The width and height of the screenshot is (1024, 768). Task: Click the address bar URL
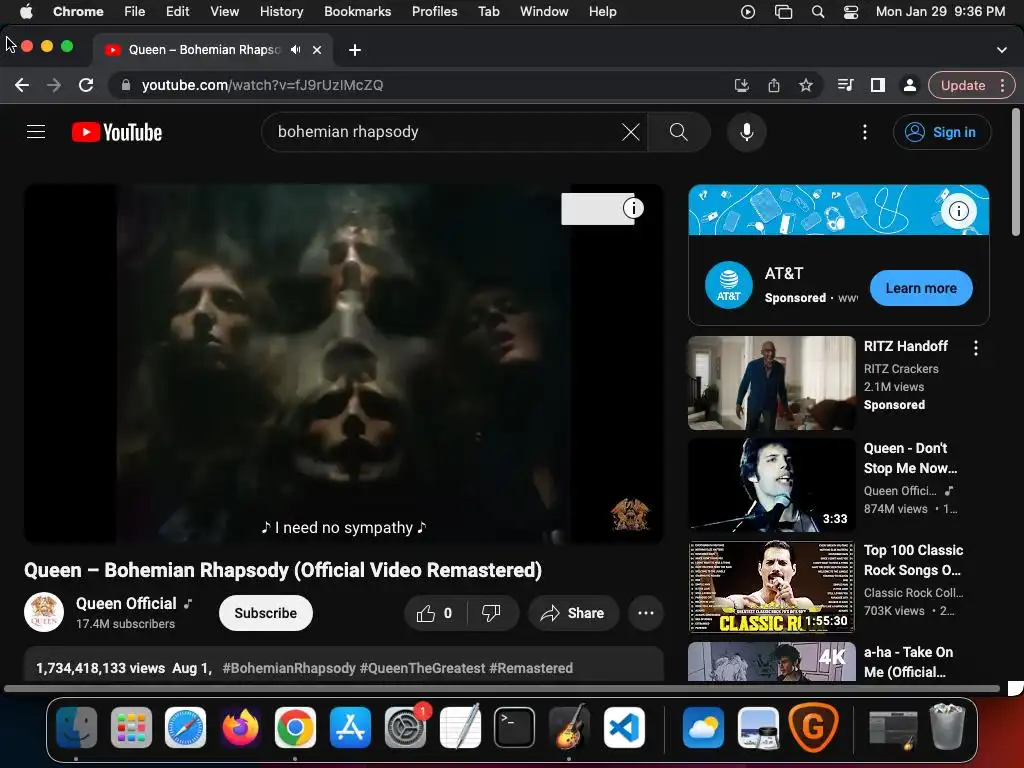coord(263,85)
